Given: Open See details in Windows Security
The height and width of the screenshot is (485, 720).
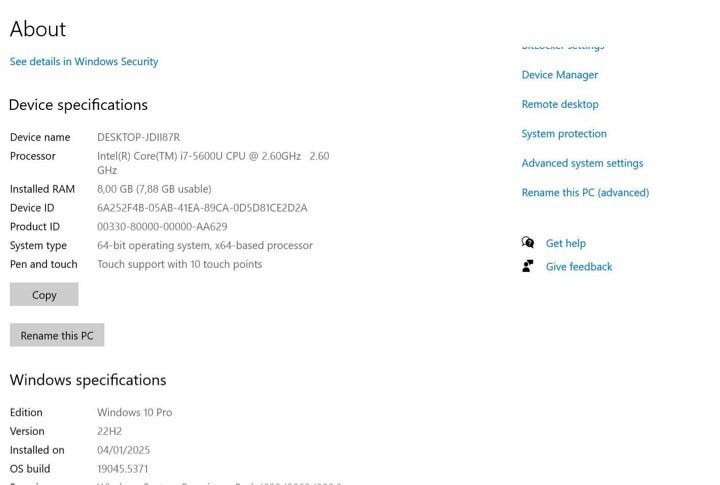Looking at the screenshot, I should (x=84, y=61).
